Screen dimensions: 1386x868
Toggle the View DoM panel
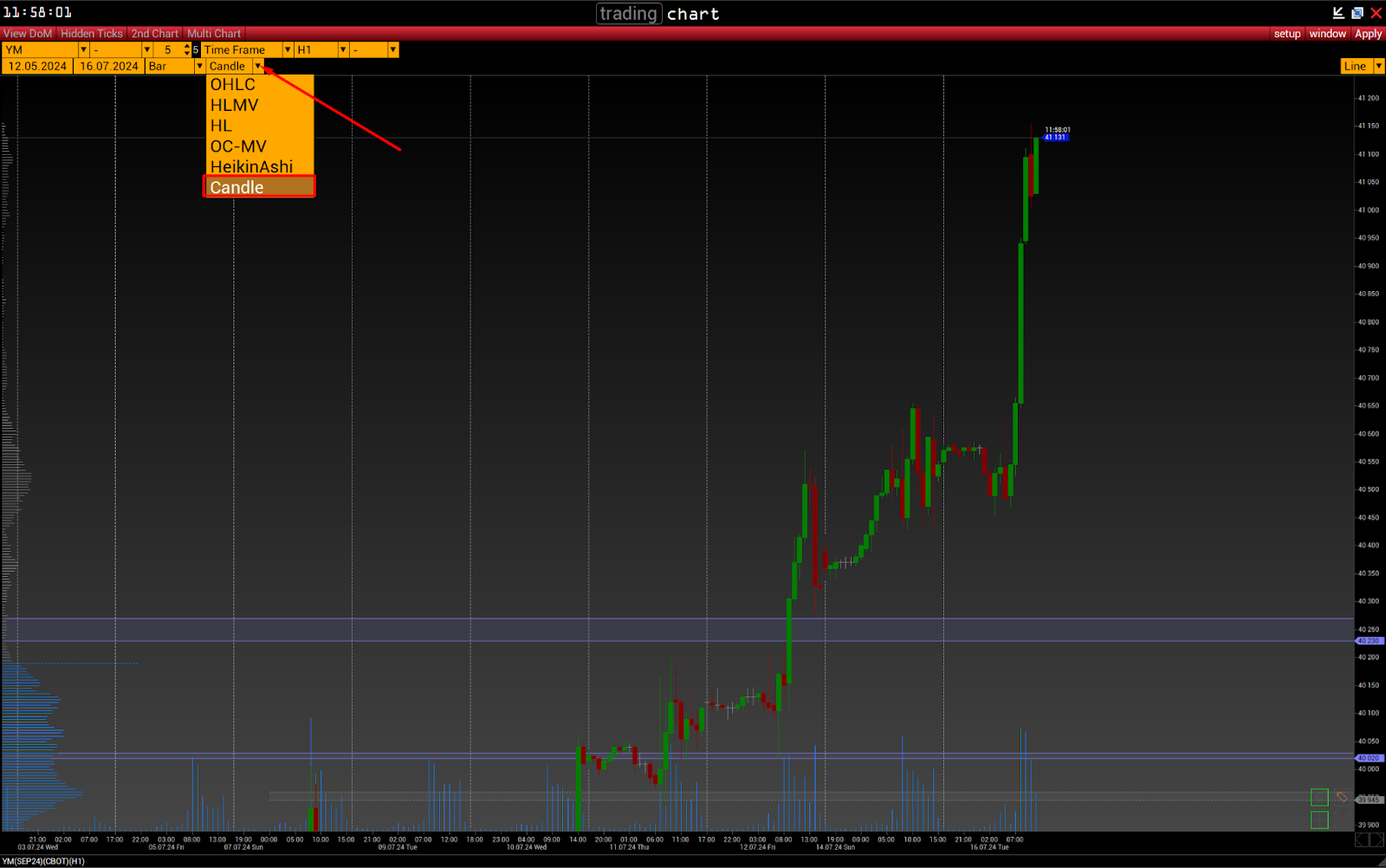point(28,34)
